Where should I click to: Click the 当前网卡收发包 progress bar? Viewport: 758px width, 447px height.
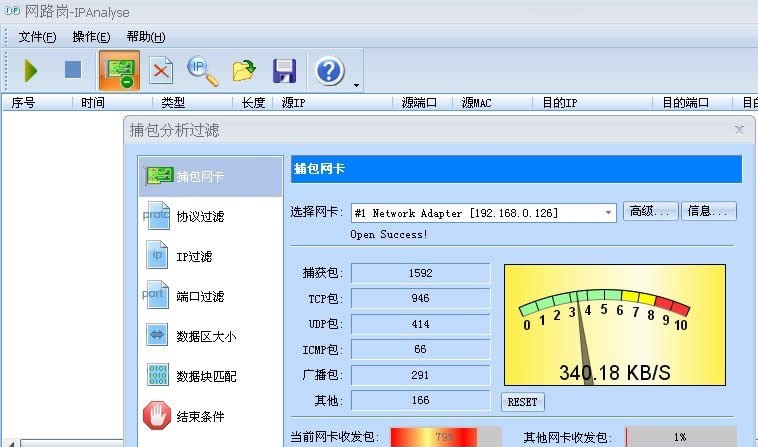446,437
